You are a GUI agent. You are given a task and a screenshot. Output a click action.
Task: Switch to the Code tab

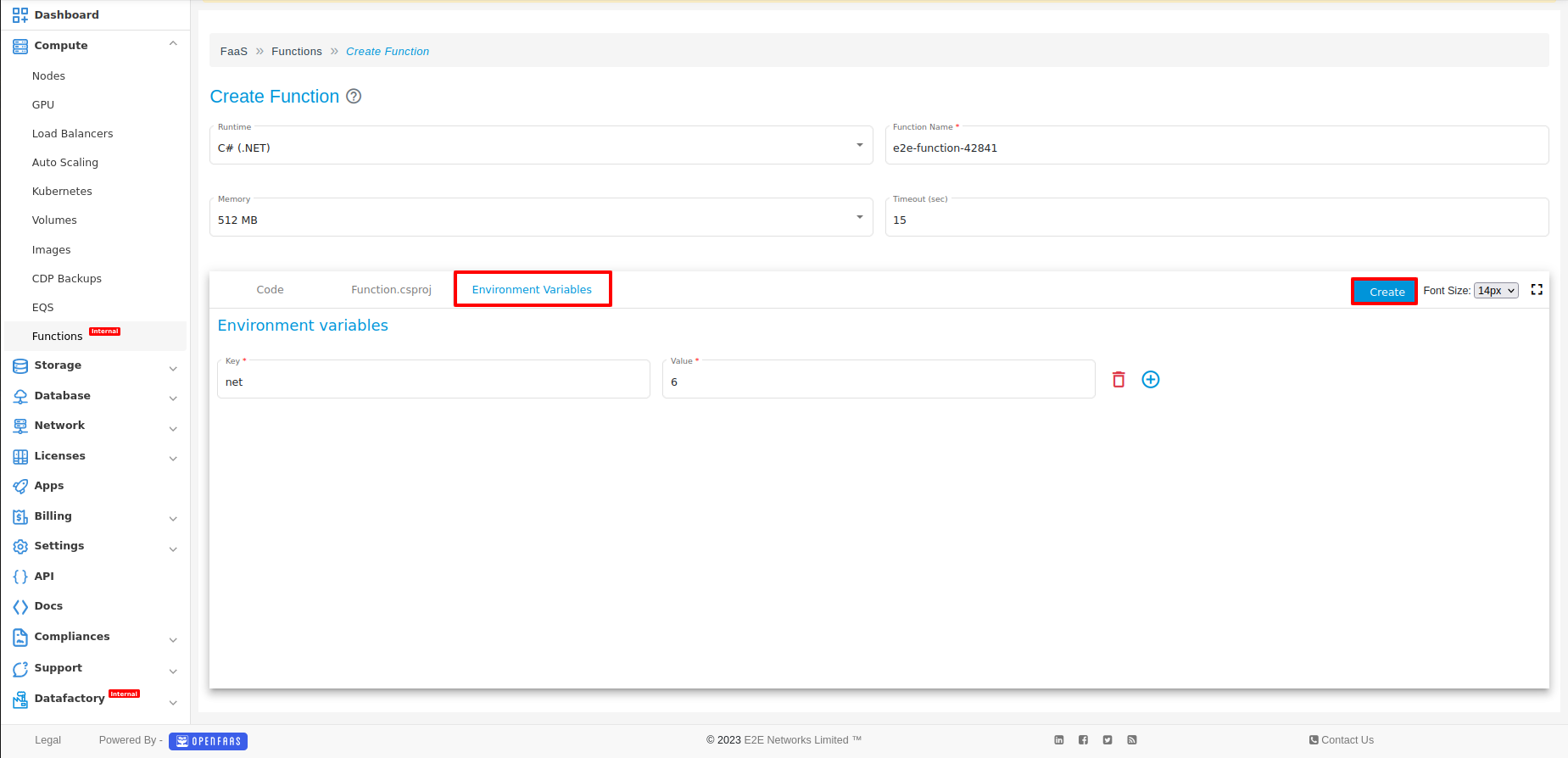270,290
